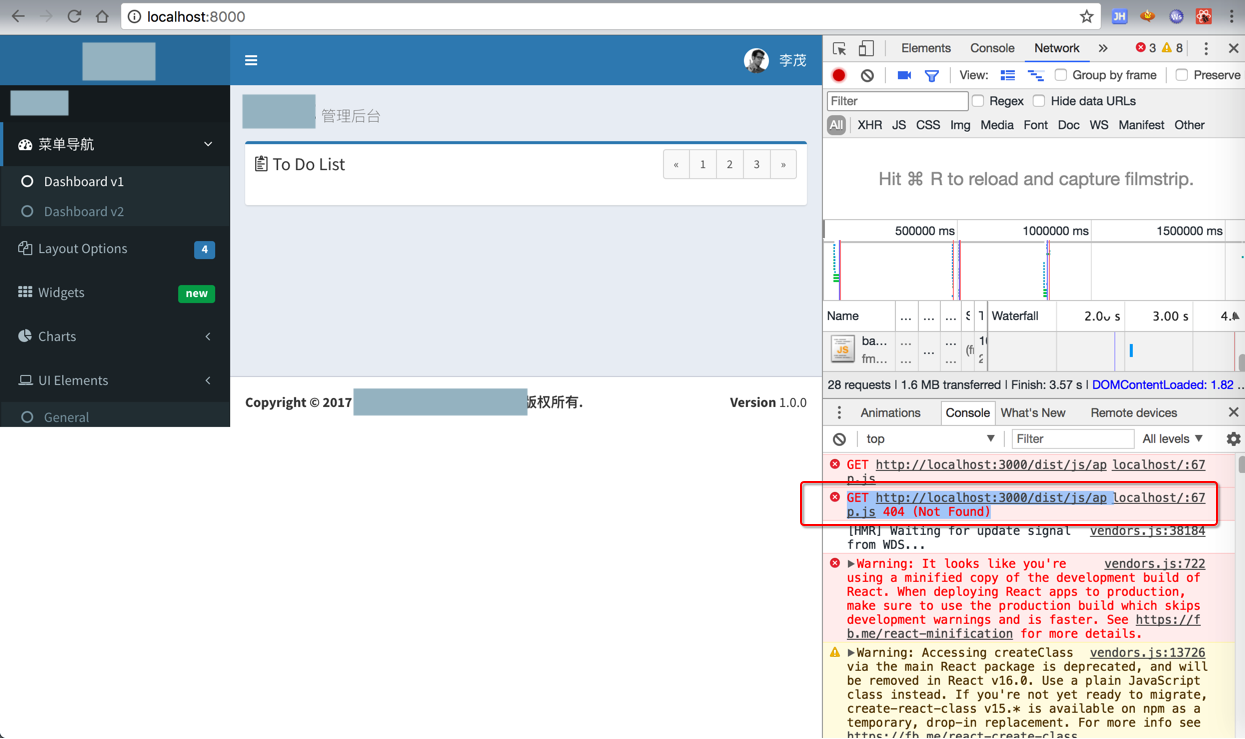Collapse the 菜单导航 menu

point(115,144)
